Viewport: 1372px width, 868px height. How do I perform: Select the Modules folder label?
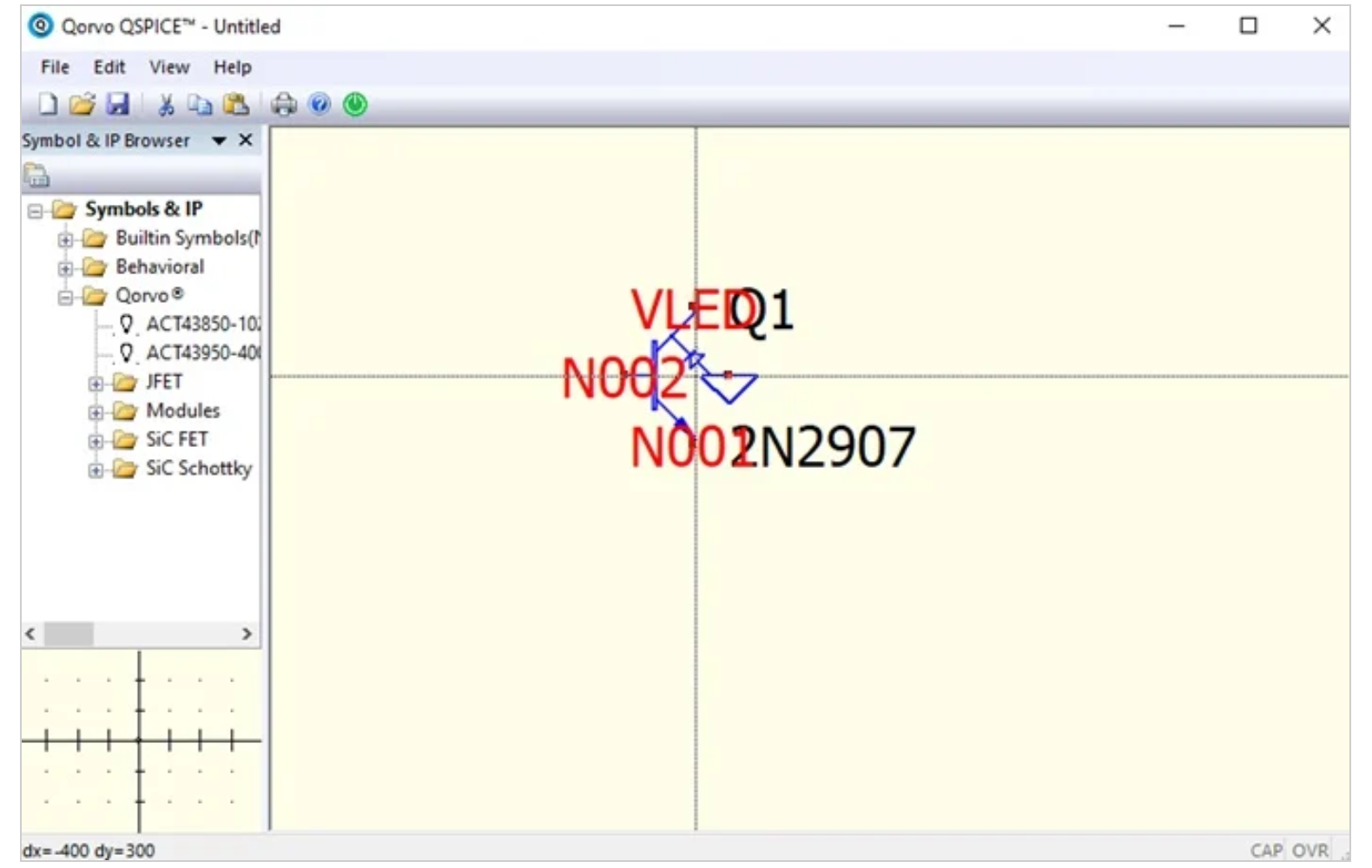tap(182, 411)
